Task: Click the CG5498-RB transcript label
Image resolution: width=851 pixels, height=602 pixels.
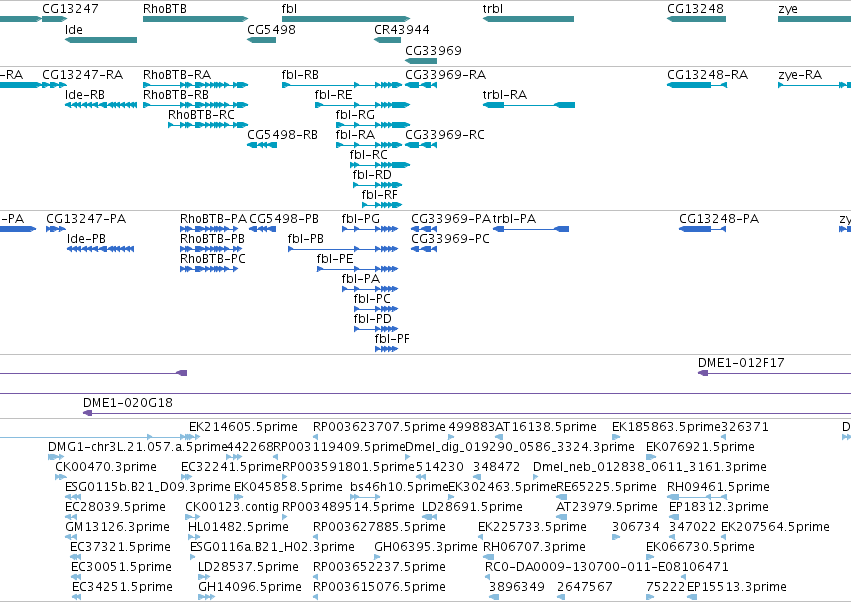Action: (282, 135)
